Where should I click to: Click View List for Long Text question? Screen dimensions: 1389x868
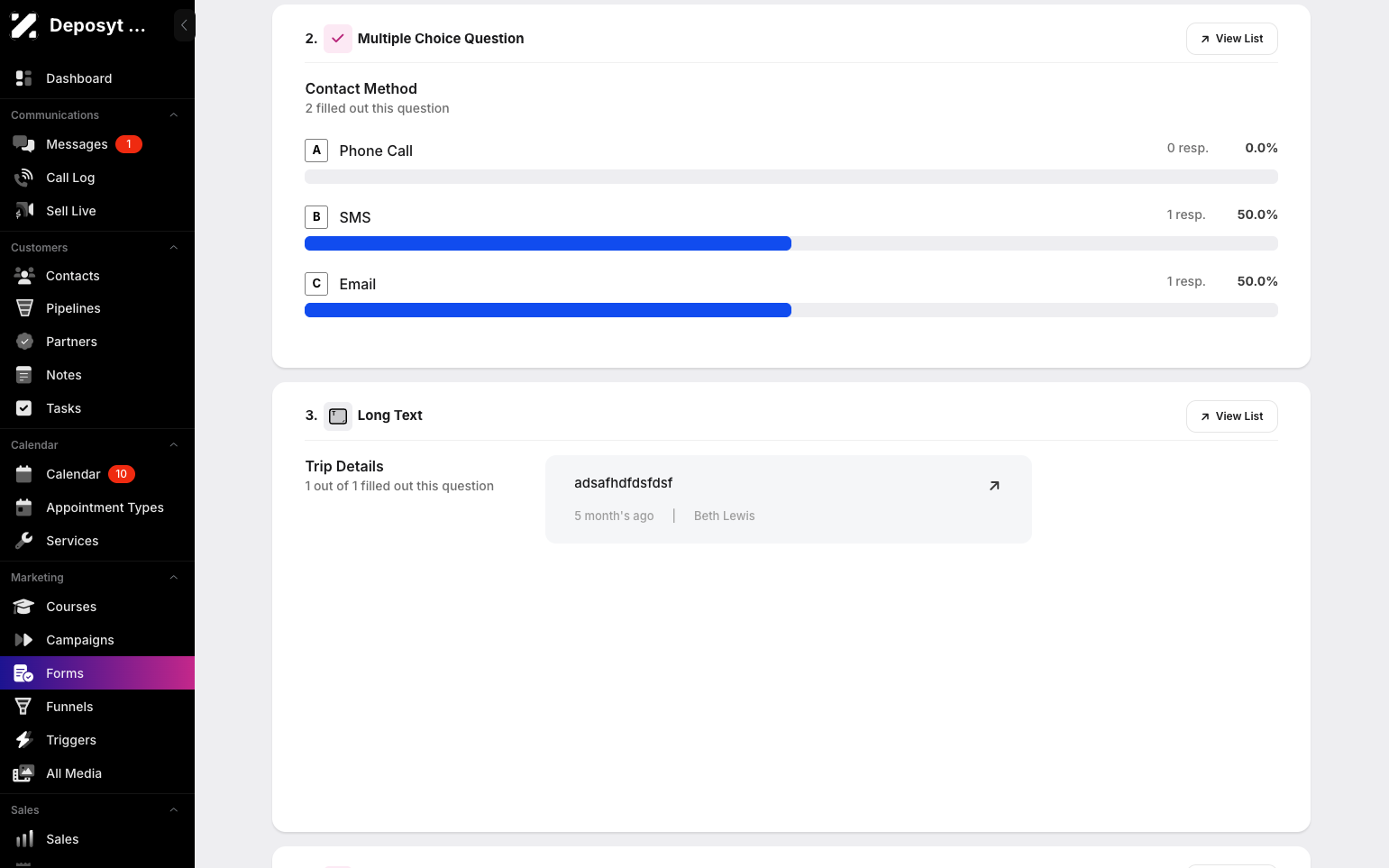[1231, 416]
